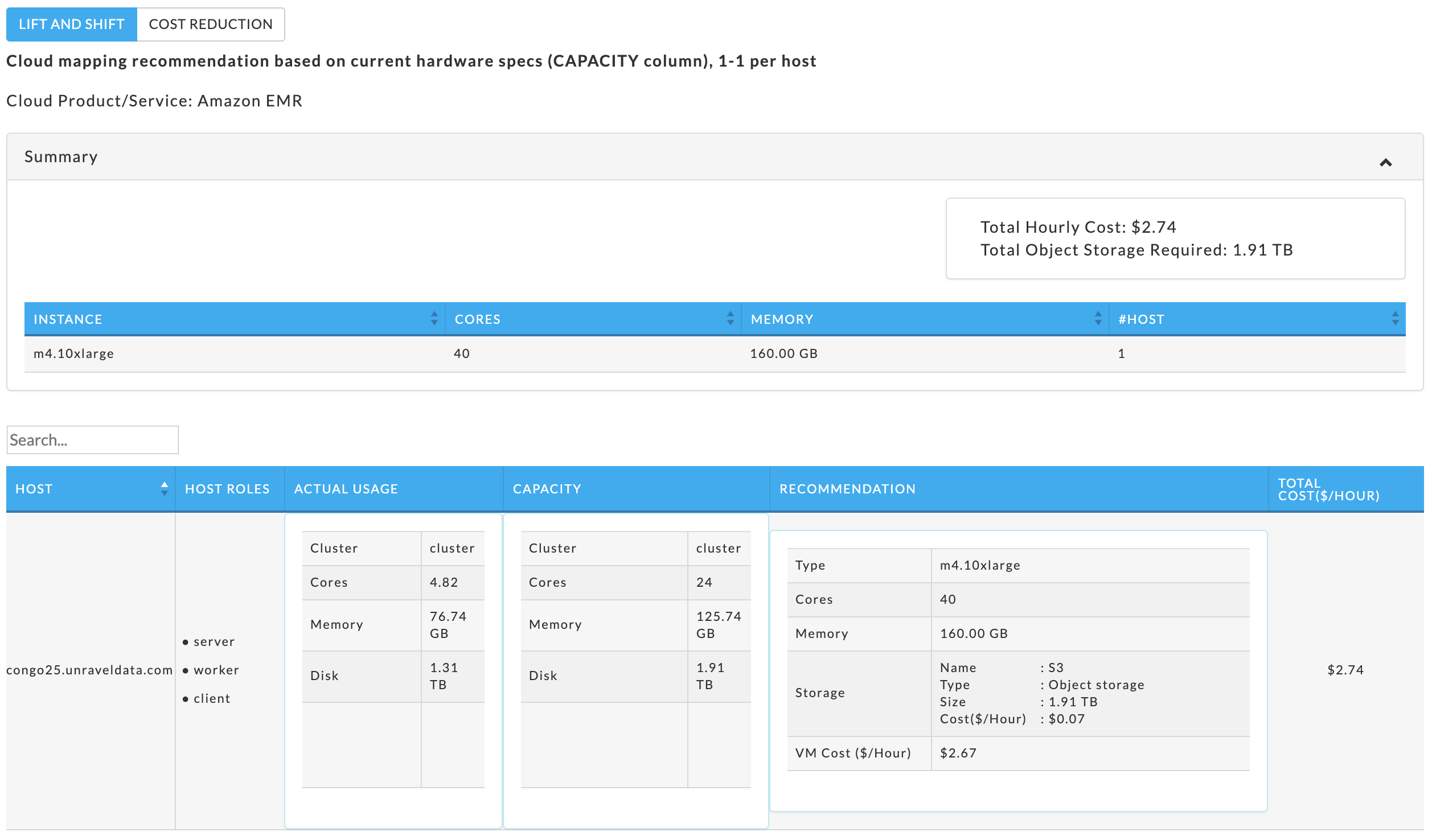This screenshot has width=1432, height=840.
Task: Switch to the Lift and Shift tab
Action: [72, 24]
